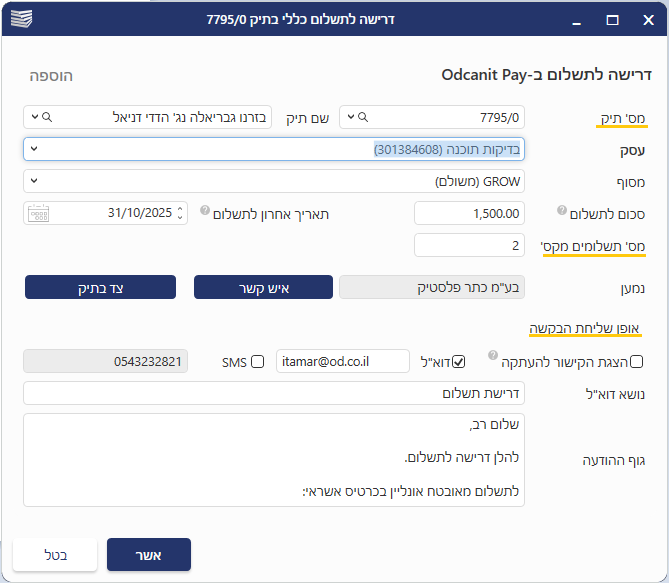Expand the 'עסק' business dropdown
669x583 pixels.
tap(33, 149)
